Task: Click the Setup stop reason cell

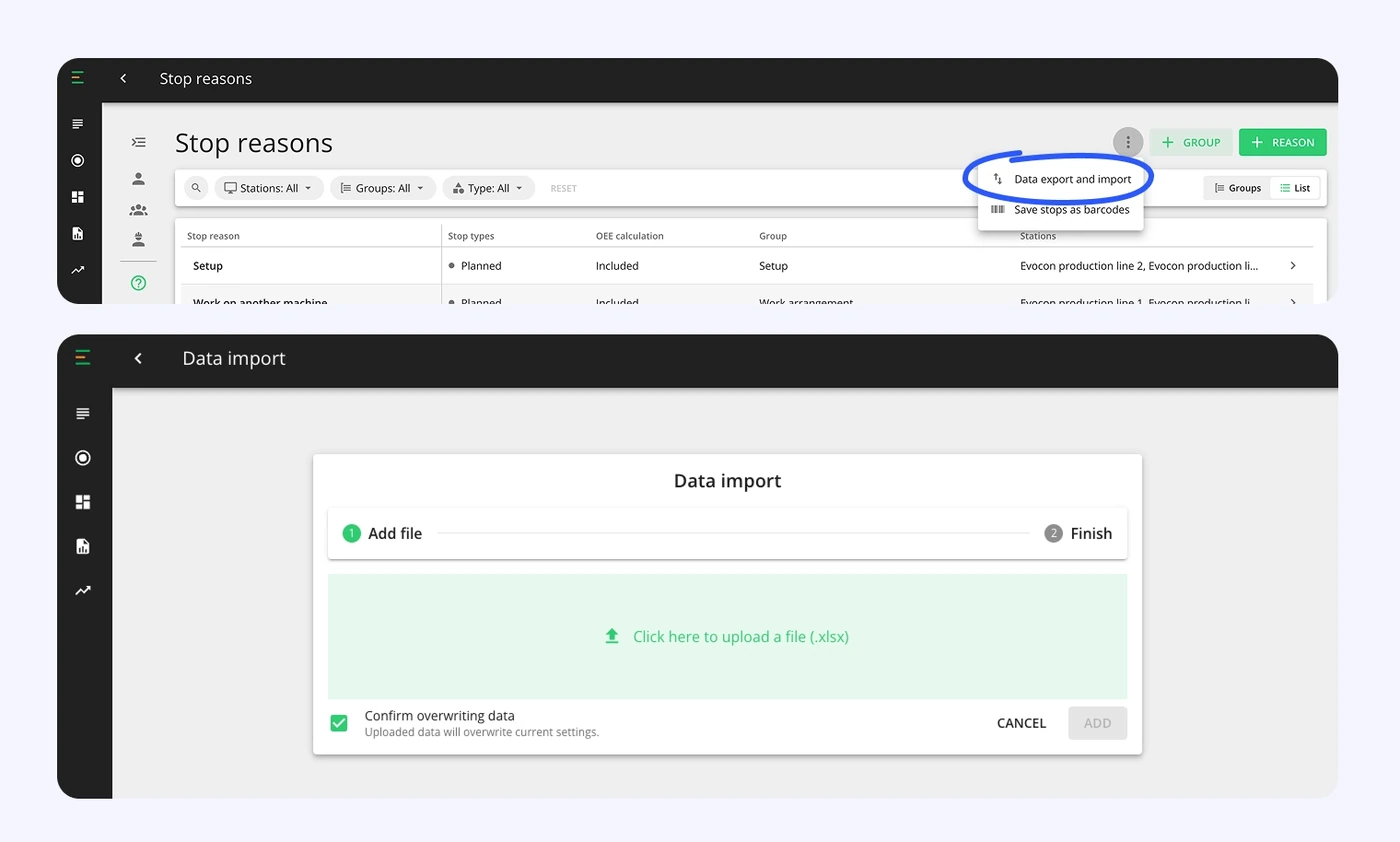Action: tap(311, 266)
